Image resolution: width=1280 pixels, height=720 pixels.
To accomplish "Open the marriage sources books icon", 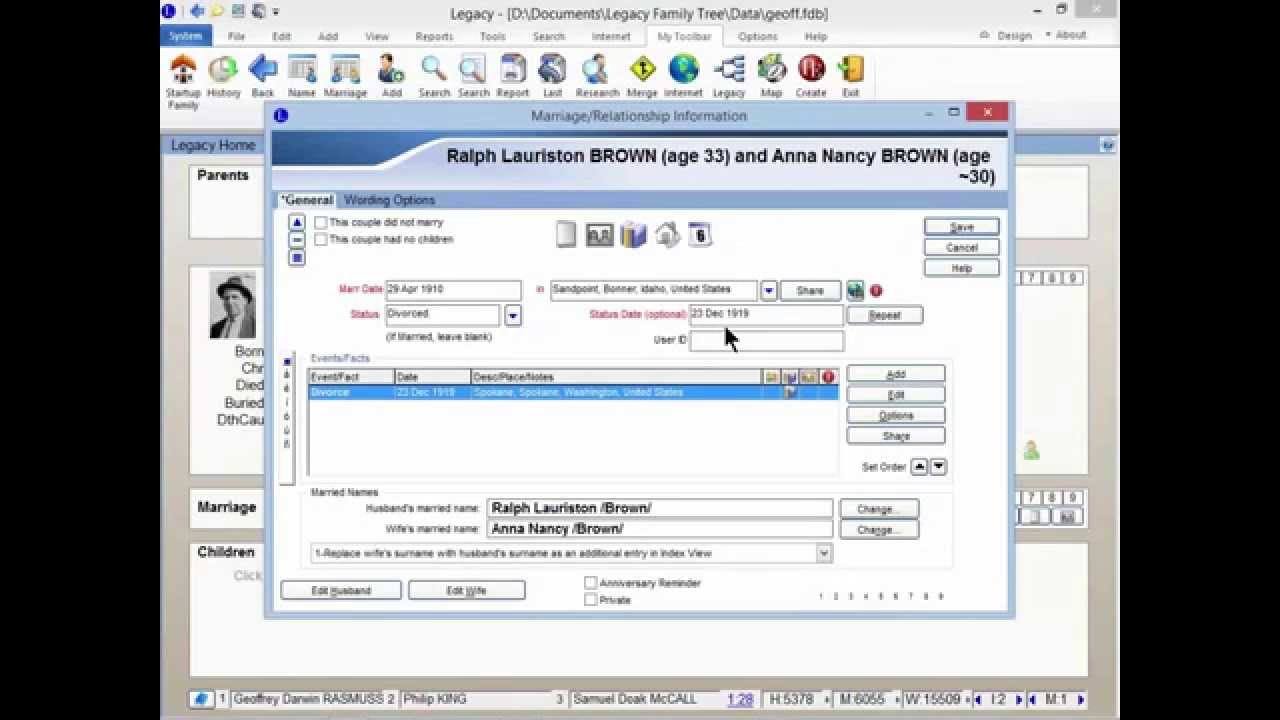I will [x=633, y=235].
